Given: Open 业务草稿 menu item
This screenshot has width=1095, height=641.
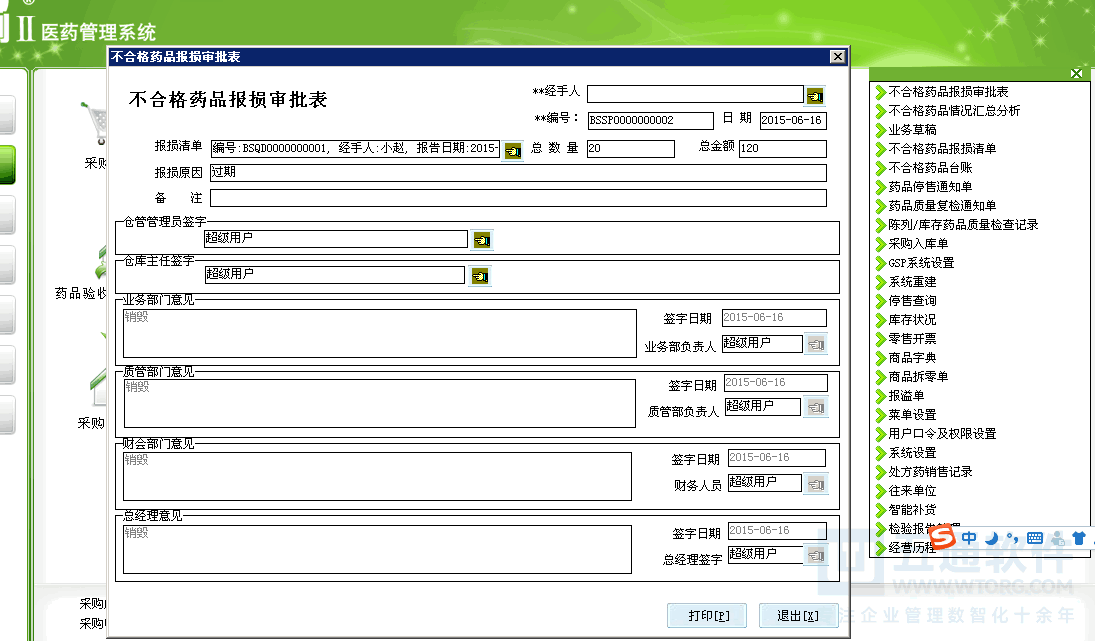Looking at the screenshot, I should click(x=912, y=130).
